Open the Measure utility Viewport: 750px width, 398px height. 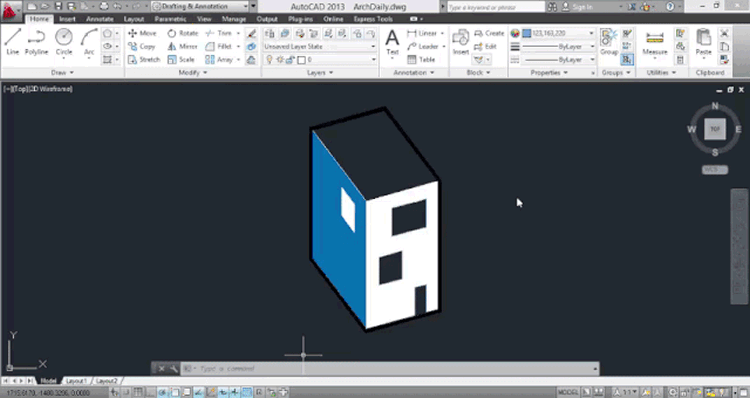tap(655, 43)
